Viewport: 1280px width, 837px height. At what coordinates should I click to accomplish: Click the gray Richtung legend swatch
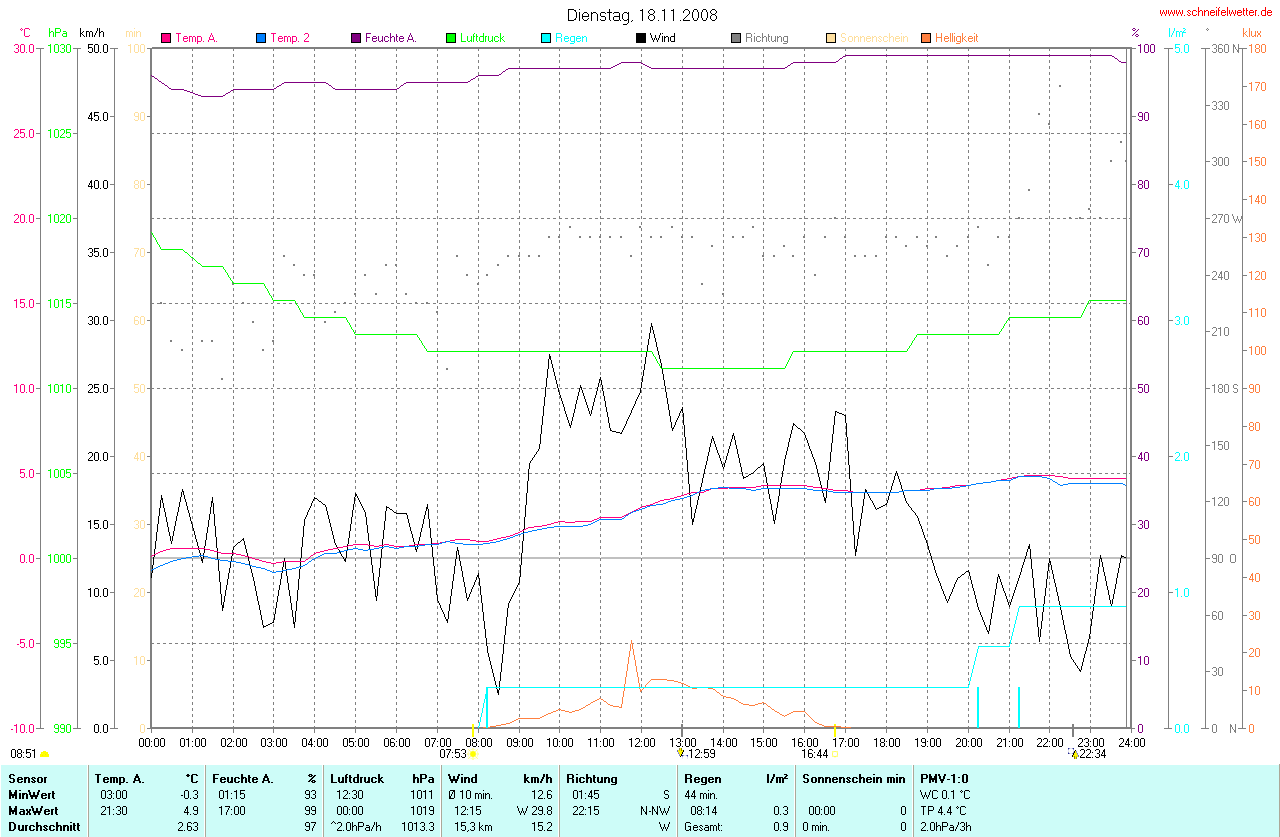pyautogui.click(x=736, y=38)
